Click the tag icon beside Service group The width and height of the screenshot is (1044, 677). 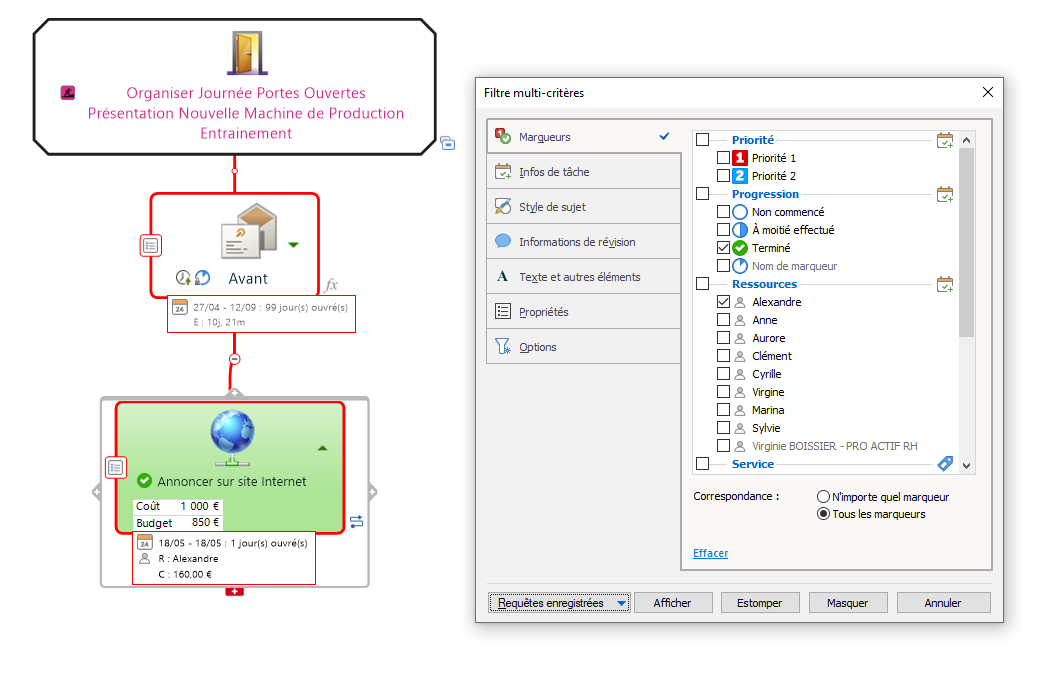945,464
